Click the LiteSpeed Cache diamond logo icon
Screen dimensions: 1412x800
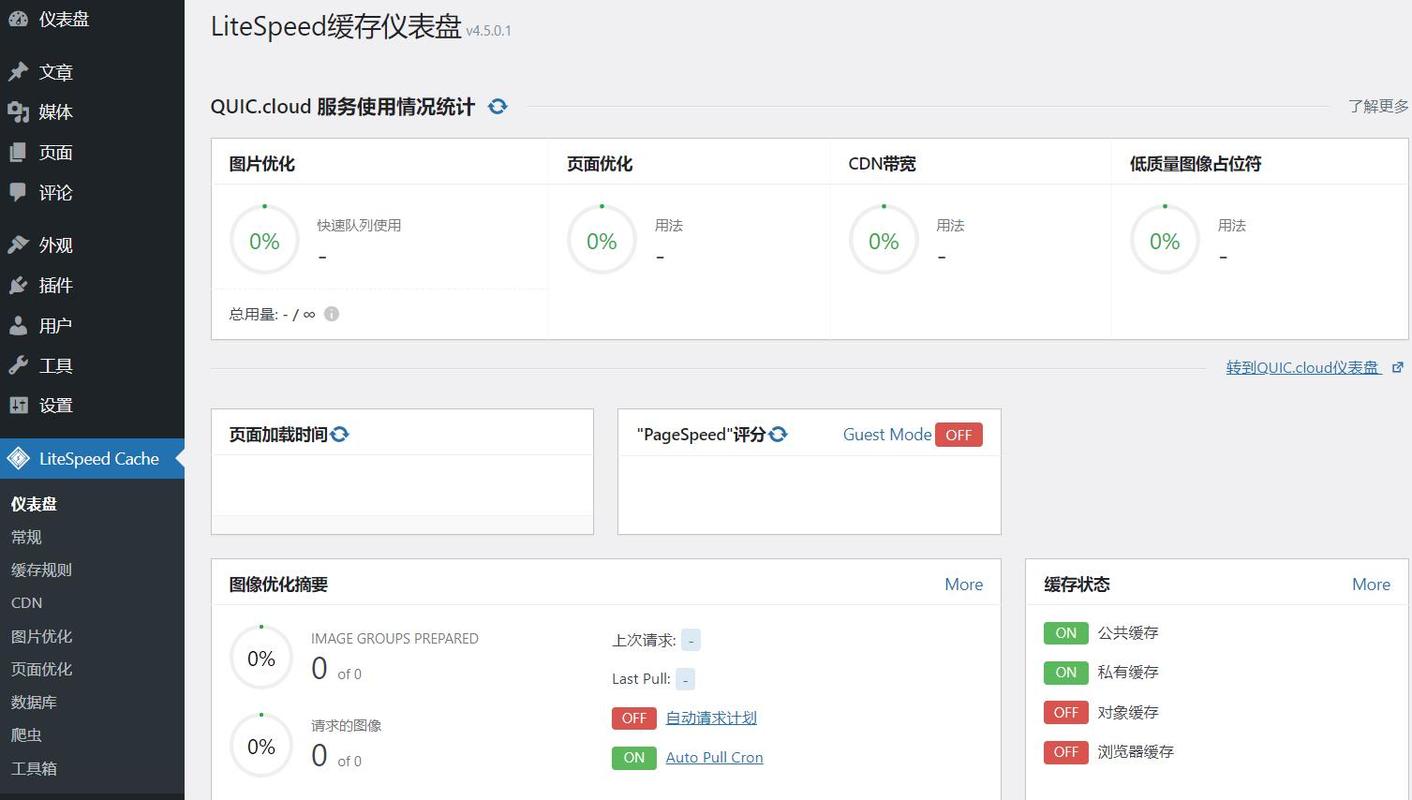point(18,459)
